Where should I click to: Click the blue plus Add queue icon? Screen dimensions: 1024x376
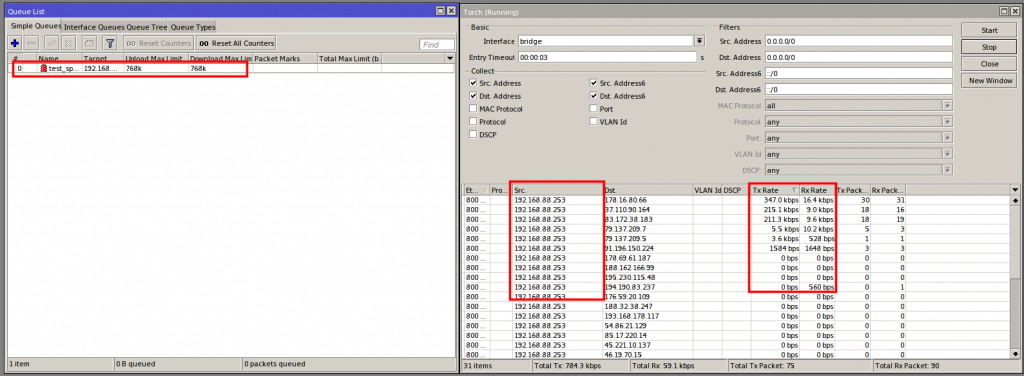pos(15,43)
